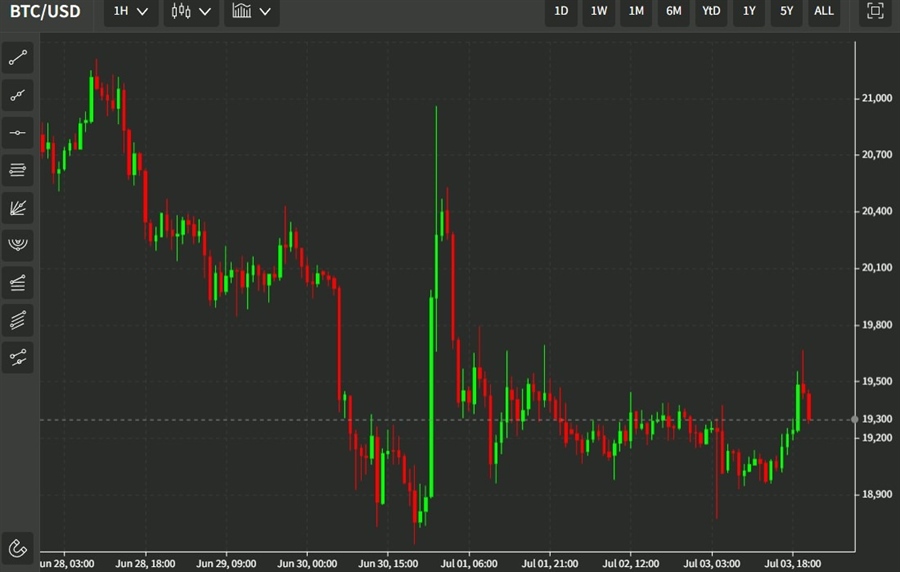The height and width of the screenshot is (572, 900).
Task: Select the trend line drawing tool
Action: click(x=18, y=57)
